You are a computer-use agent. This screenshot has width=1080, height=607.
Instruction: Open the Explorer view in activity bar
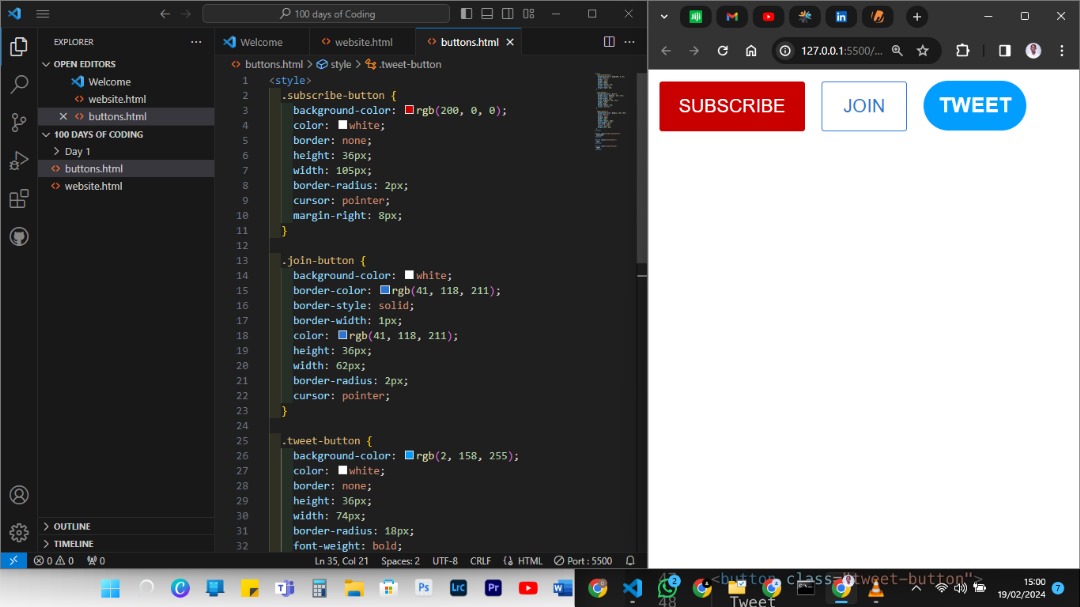coord(19,47)
